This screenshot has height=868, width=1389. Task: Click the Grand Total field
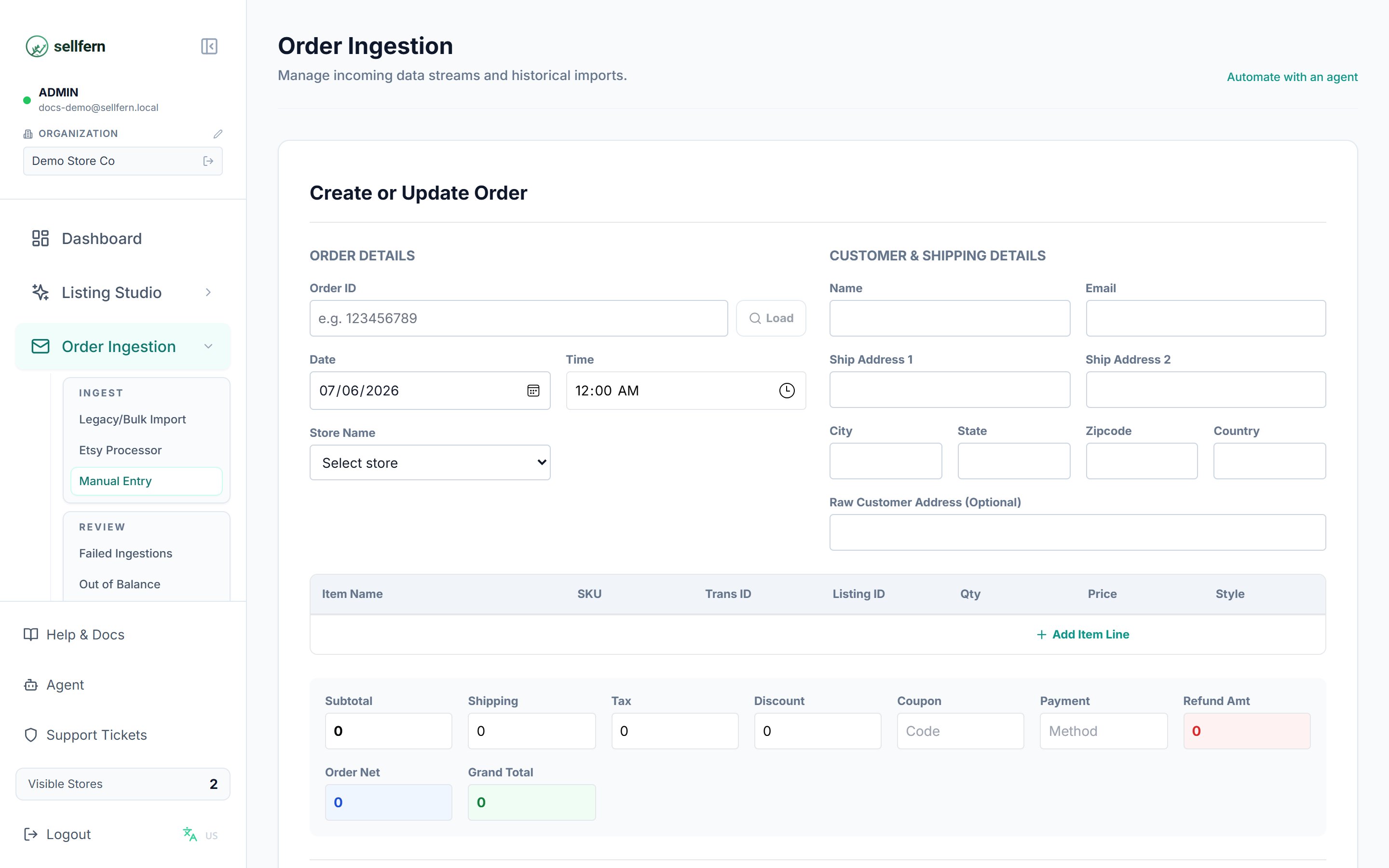tap(531, 802)
